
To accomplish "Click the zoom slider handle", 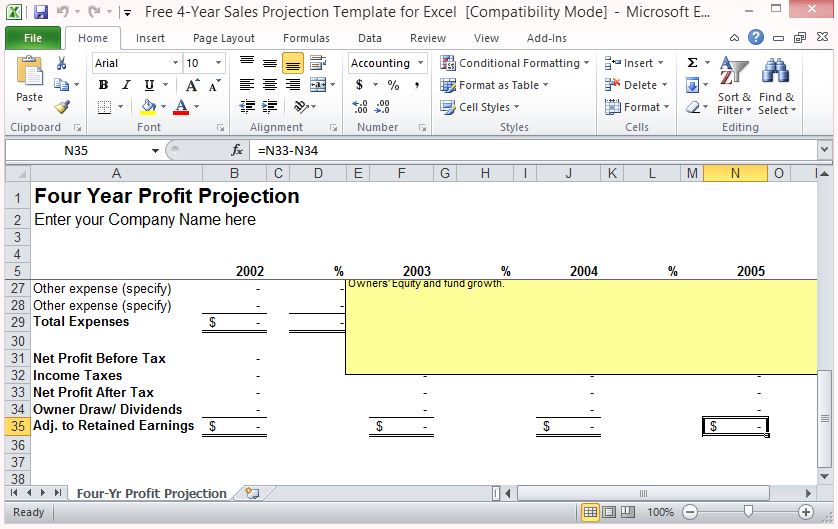I will pos(746,511).
